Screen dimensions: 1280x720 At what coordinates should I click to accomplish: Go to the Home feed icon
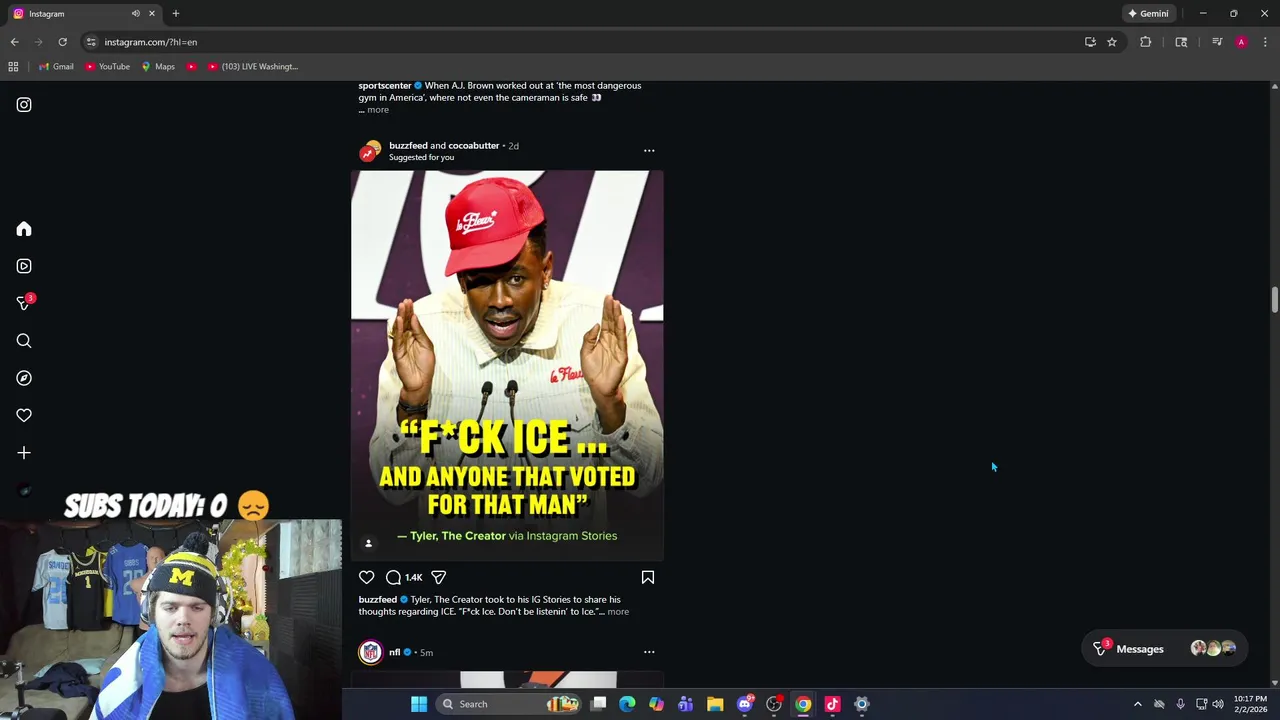[24, 229]
